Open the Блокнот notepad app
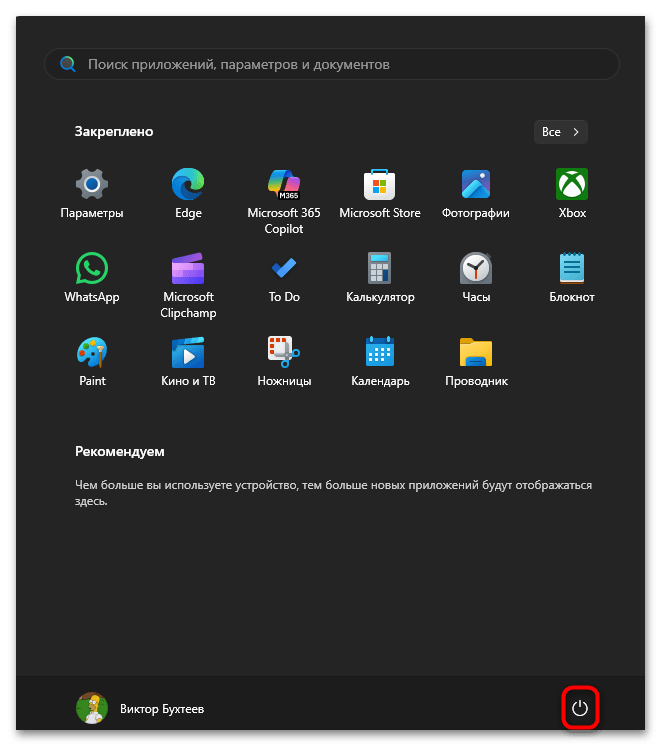 coord(572,277)
